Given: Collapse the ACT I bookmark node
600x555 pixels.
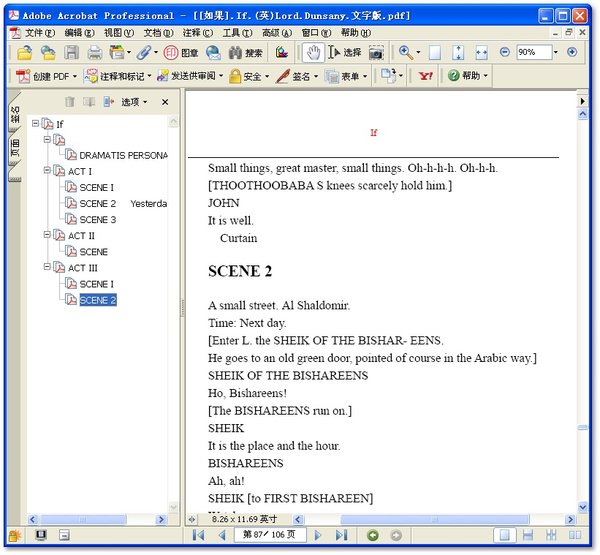Looking at the screenshot, I should (48, 172).
